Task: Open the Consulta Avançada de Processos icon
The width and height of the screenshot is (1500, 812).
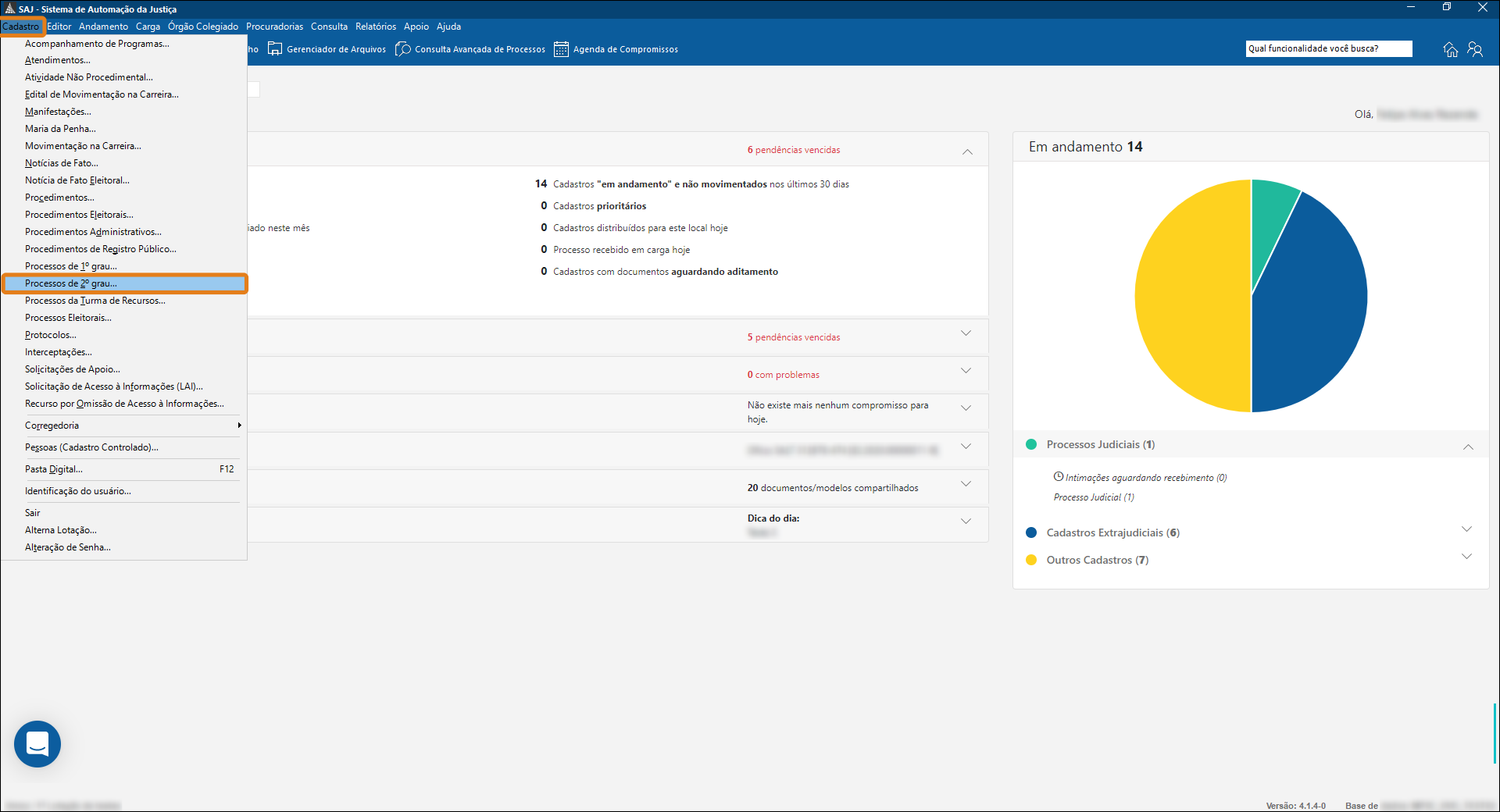Action: coord(403,49)
